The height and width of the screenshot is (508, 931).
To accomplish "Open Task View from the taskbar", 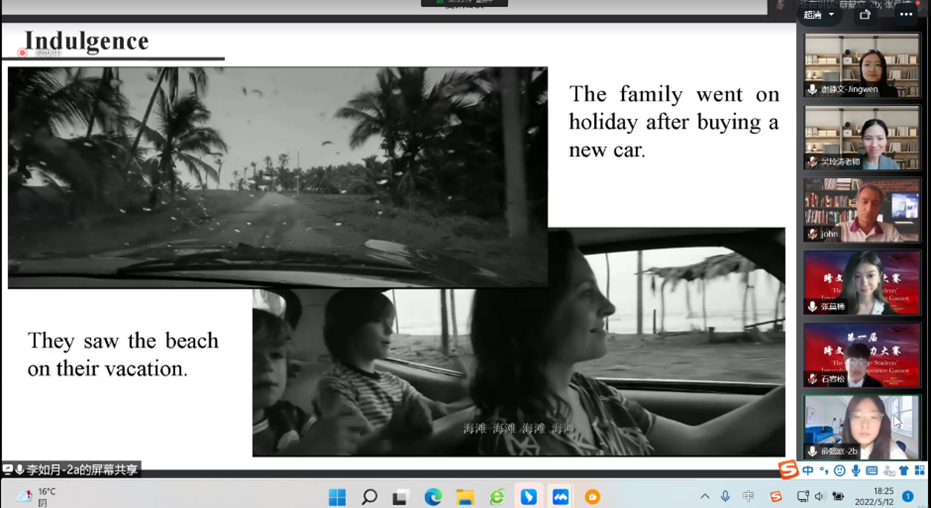I will 401,496.
